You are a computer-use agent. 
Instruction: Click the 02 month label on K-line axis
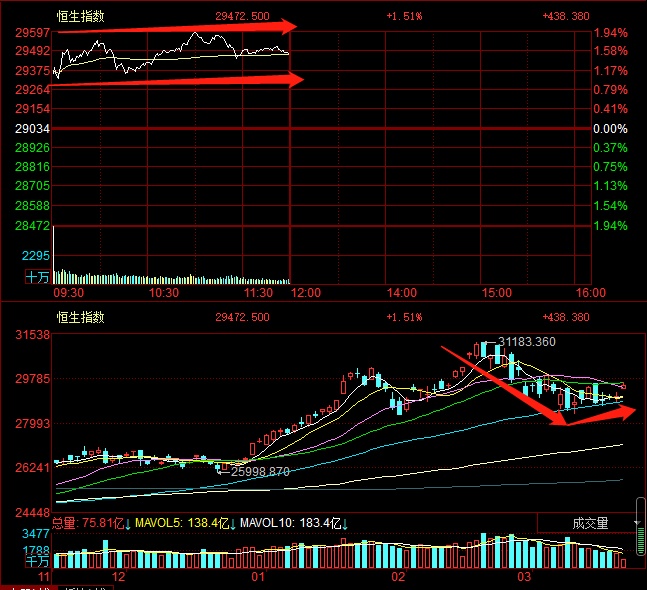coord(398,577)
